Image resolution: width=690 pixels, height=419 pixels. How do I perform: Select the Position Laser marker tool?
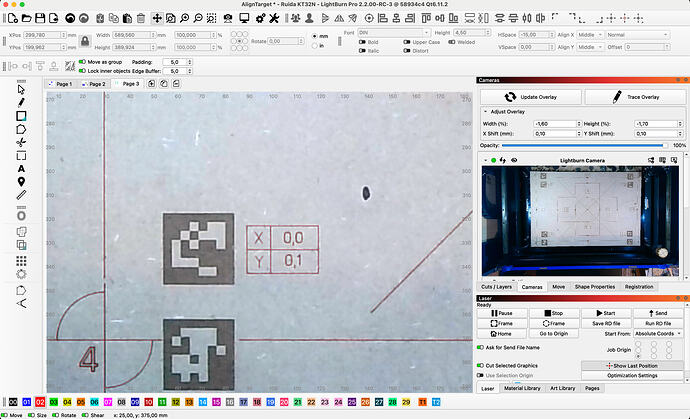(x=21, y=182)
